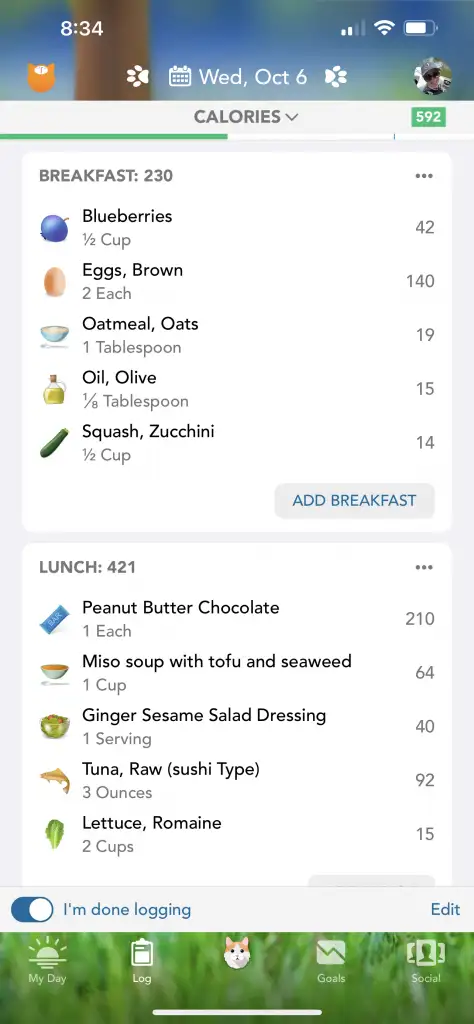Open the calendar date picker icon

(x=180, y=77)
